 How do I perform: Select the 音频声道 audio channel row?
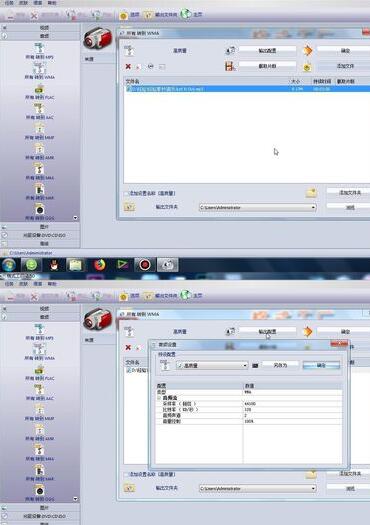249,415
